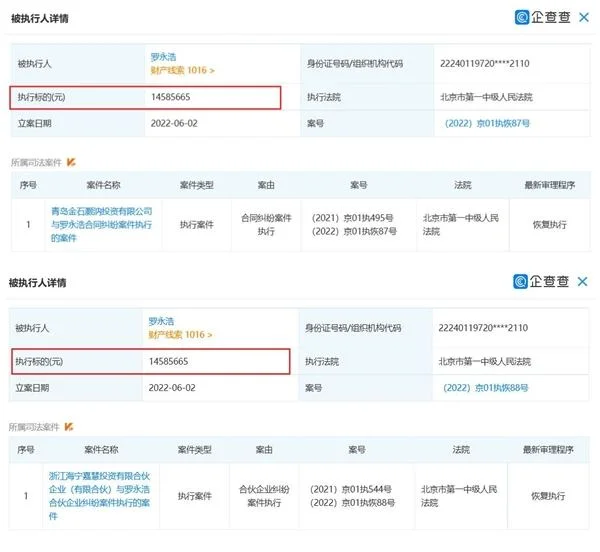Open 罗永浩 name link in the upper record
The width and height of the screenshot is (600, 552).
coord(165,57)
